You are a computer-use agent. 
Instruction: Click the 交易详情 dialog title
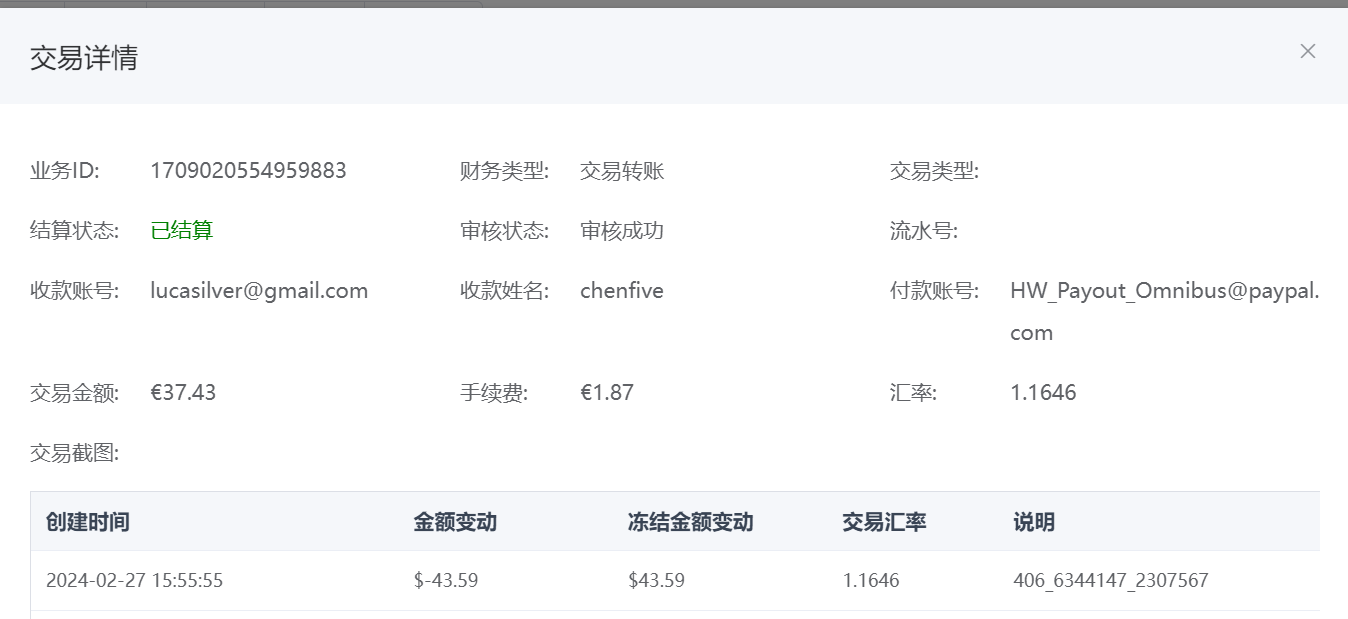84,58
